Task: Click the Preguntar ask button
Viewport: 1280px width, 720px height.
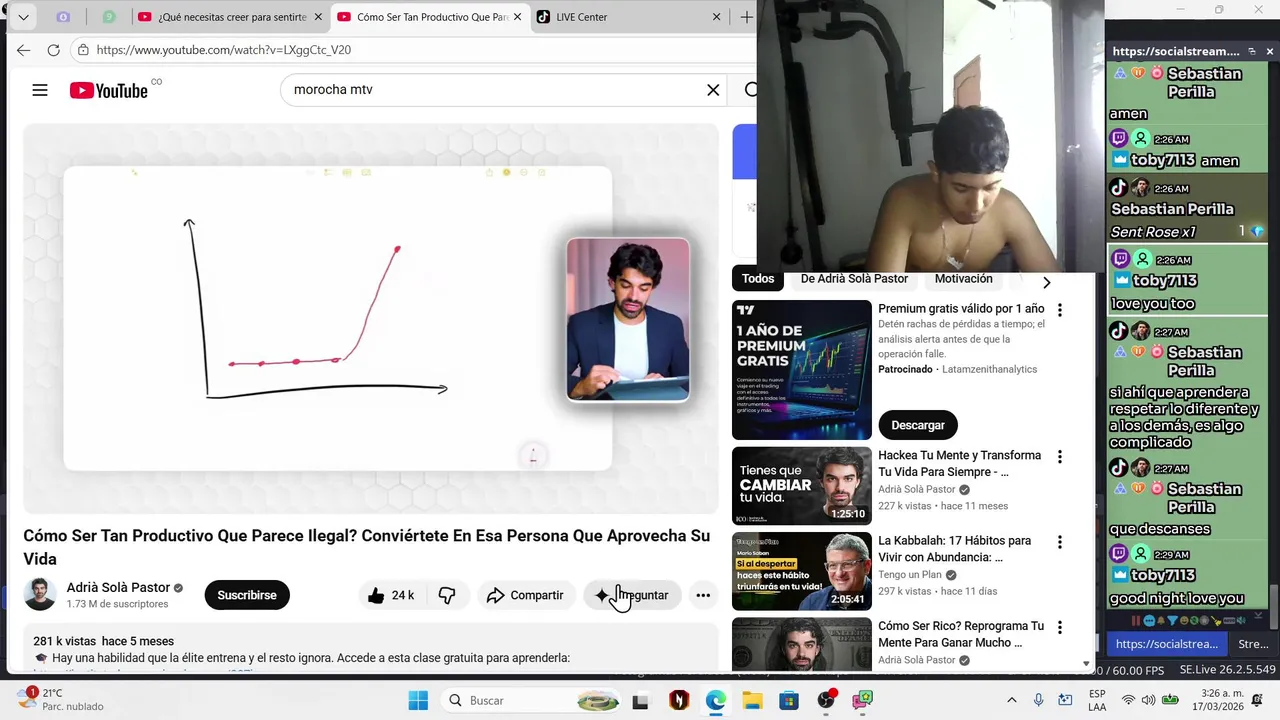Action: [x=632, y=595]
